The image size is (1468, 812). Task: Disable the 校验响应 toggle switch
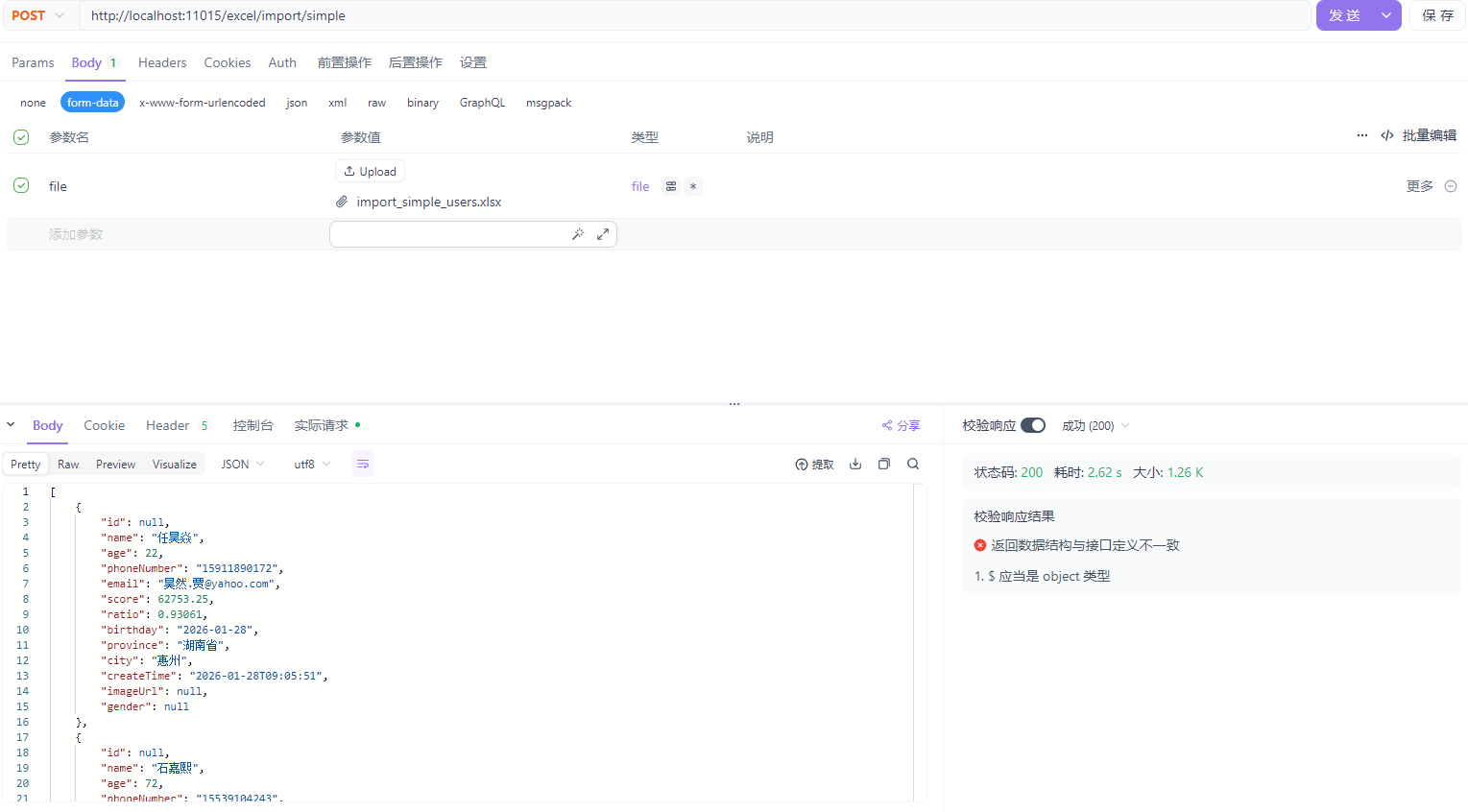pos(1033,425)
